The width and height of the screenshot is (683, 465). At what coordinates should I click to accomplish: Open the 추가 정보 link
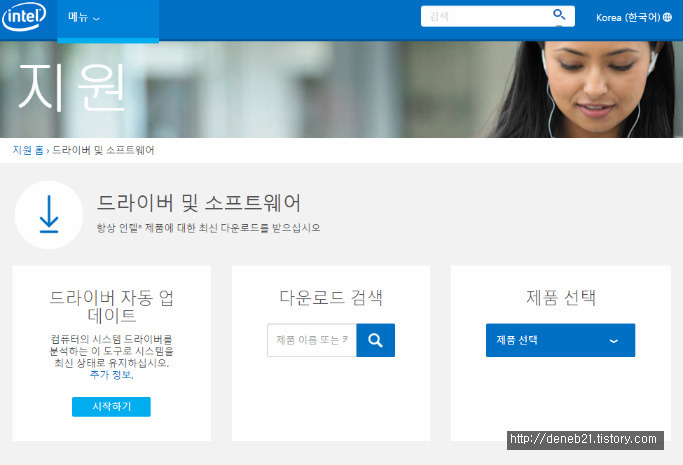pos(111,375)
